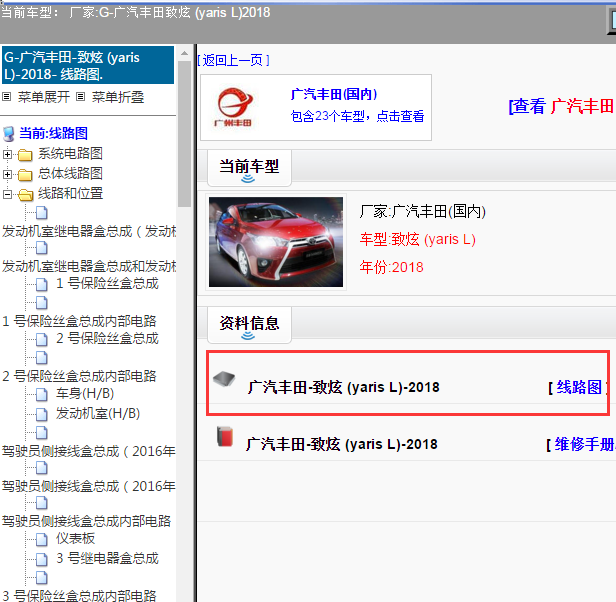The image size is (616, 602).
Task: Click computer icon beside 当前:线路图
Action: [9, 134]
